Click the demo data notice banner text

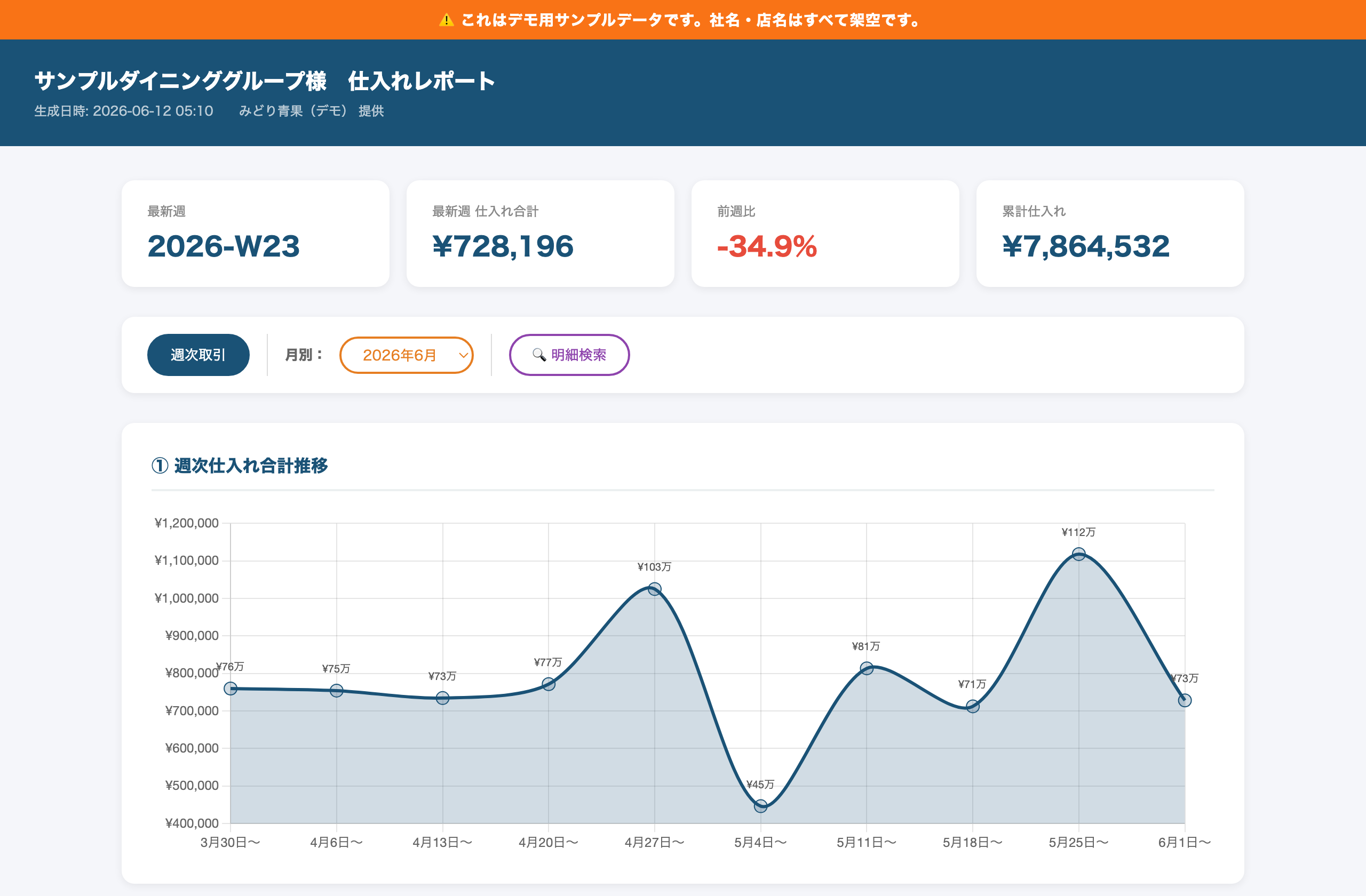tap(690, 20)
